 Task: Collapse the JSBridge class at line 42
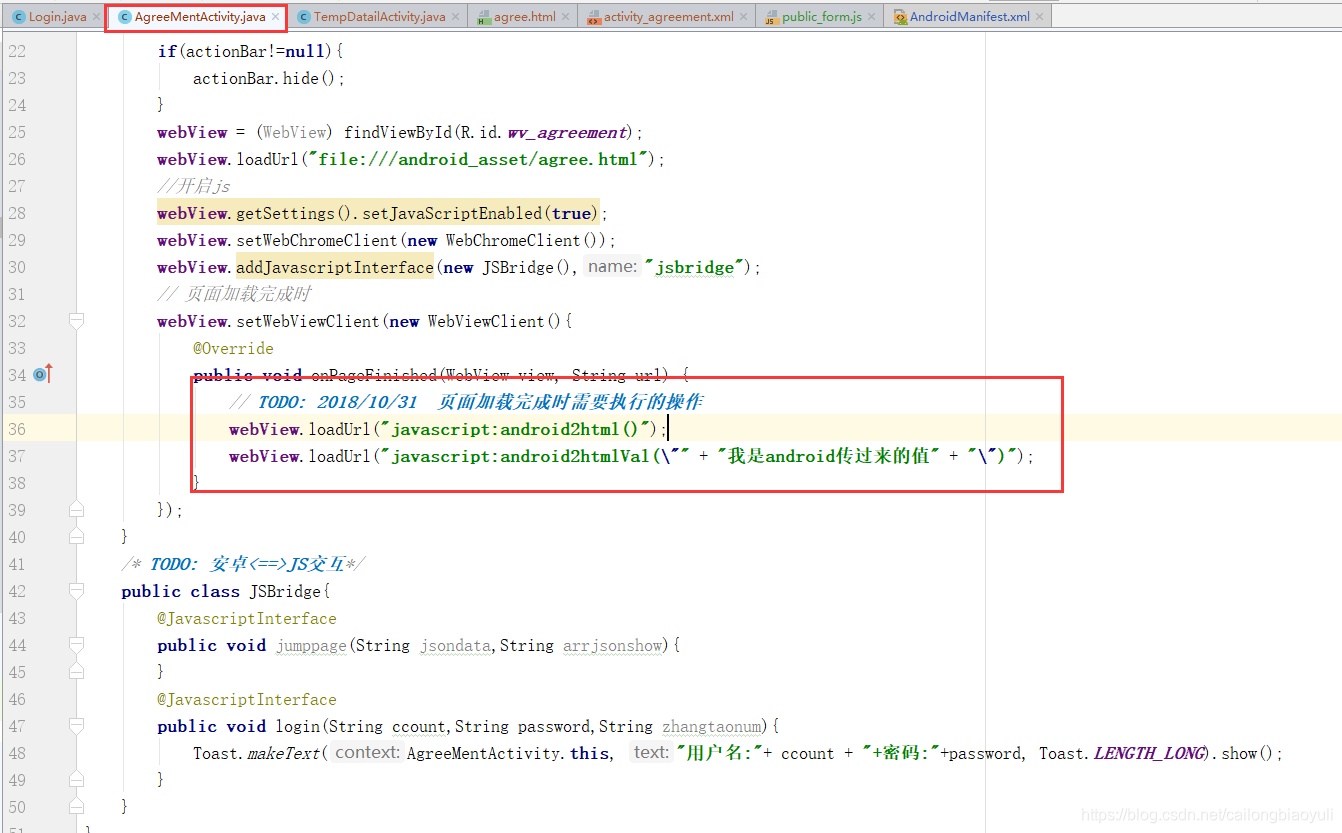click(x=77, y=591)
